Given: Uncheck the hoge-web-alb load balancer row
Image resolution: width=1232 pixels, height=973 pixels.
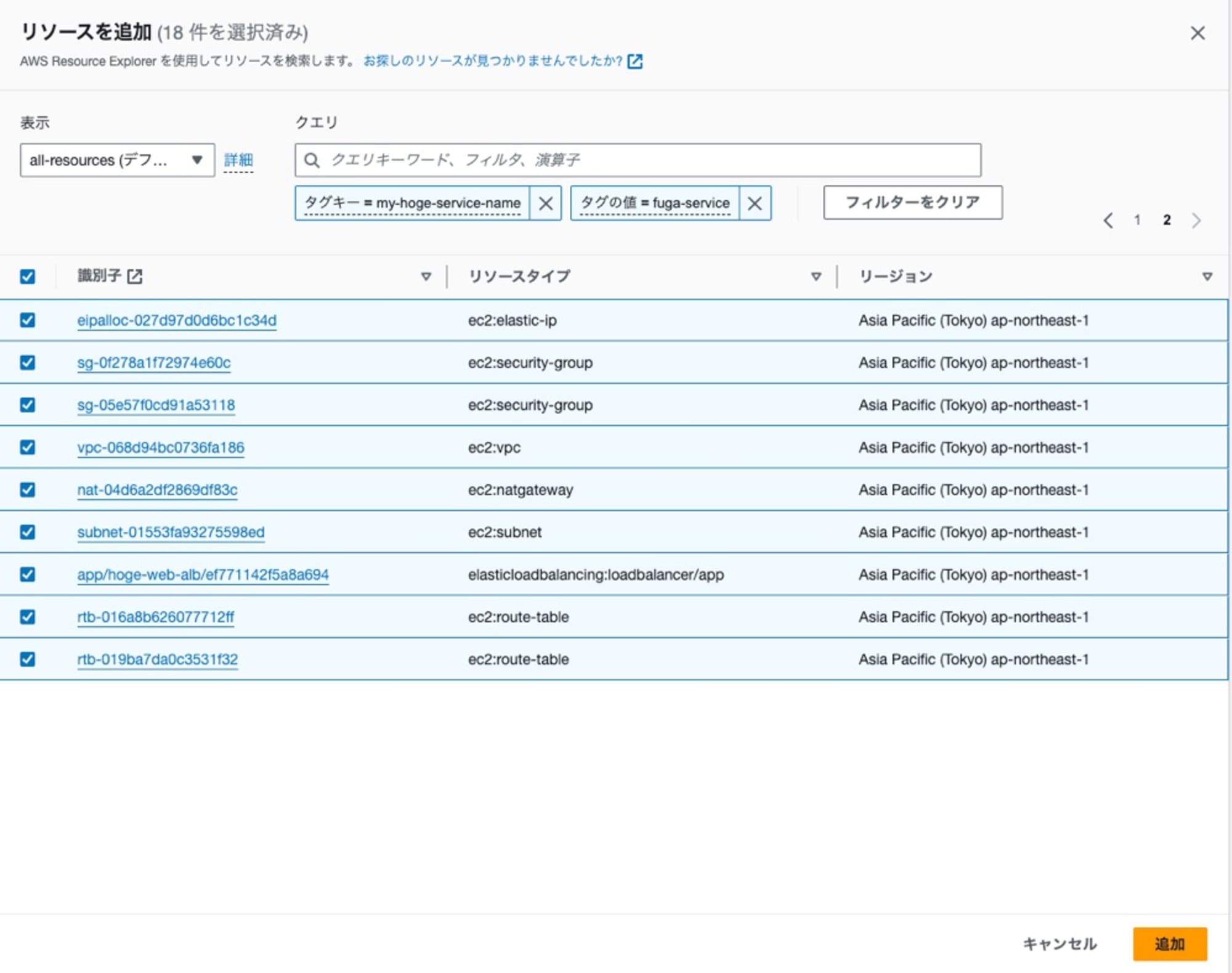Looking at the screenshot, I should (x=27, y=574).
